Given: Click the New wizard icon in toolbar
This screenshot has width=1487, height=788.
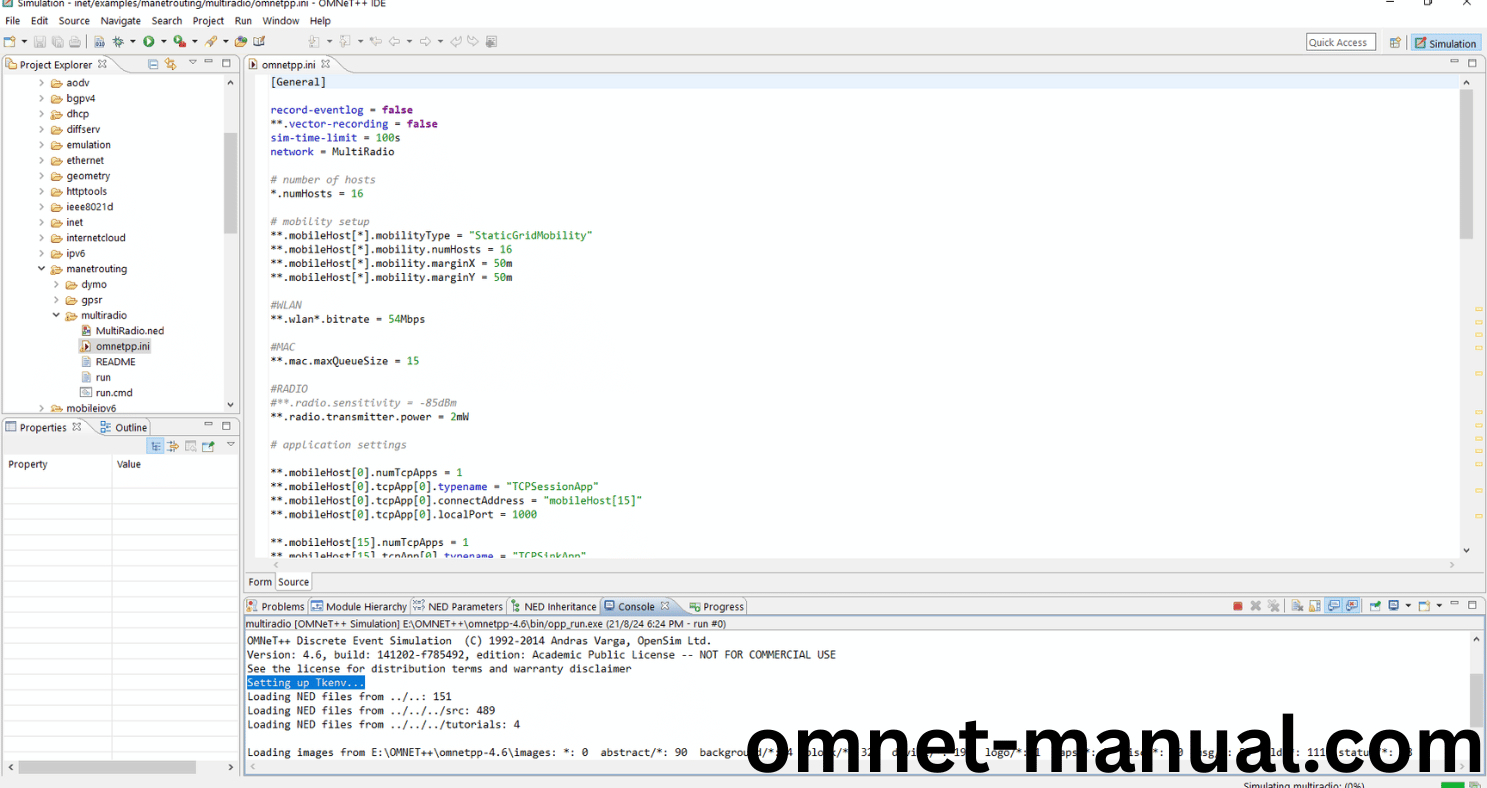Looking at the screenshot, I should click(10, 42).
